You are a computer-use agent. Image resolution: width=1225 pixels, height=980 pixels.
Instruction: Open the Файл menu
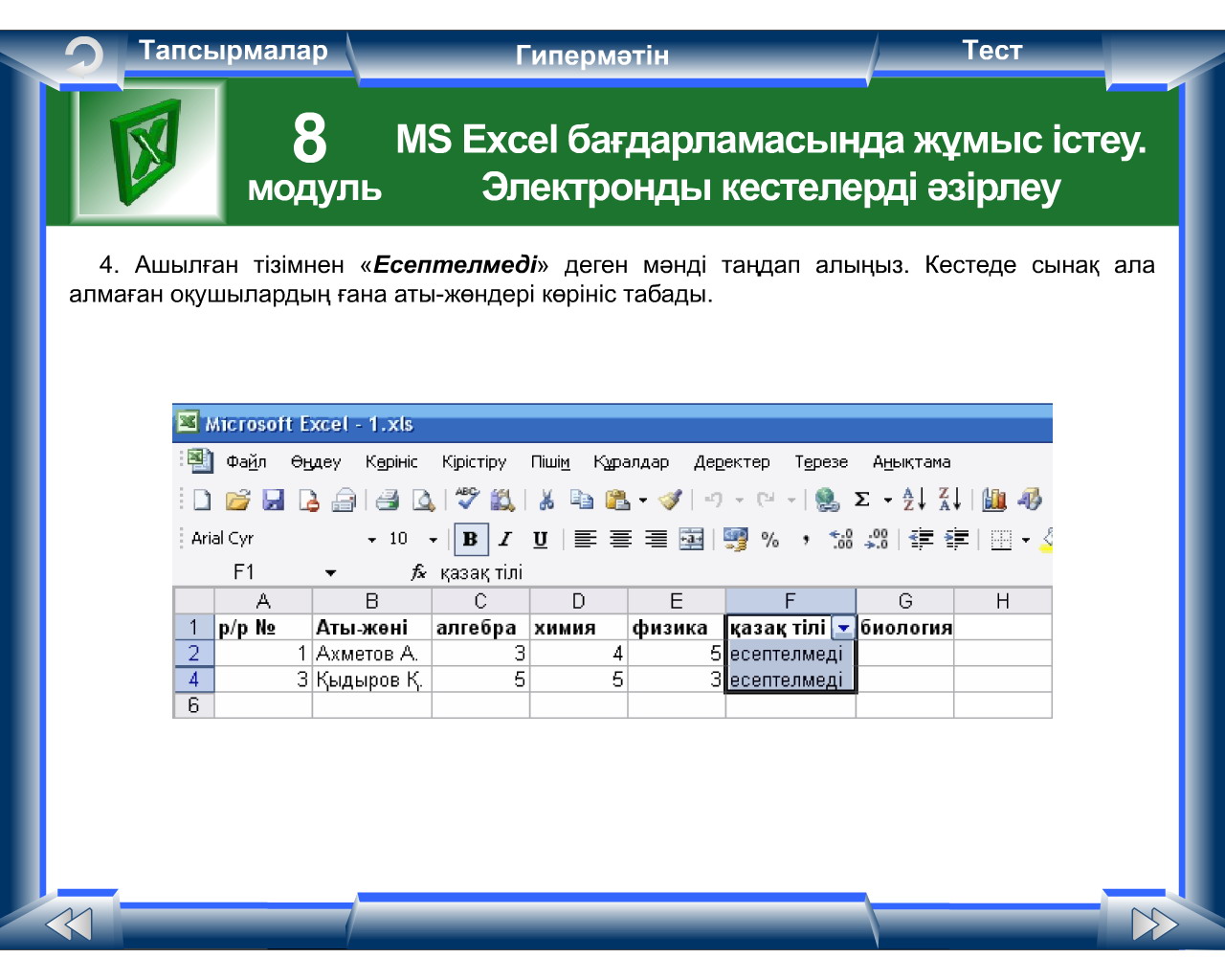246,462
